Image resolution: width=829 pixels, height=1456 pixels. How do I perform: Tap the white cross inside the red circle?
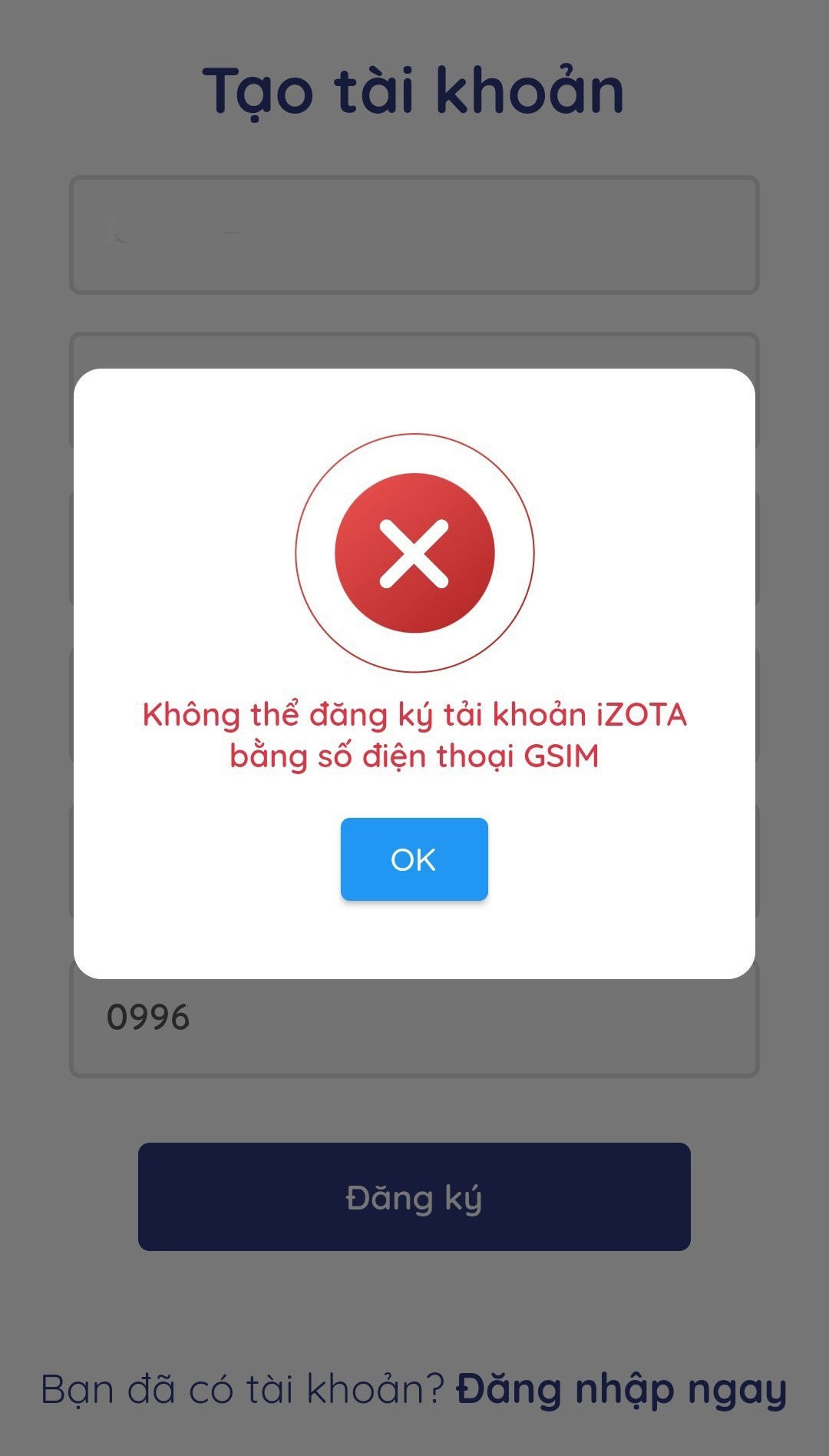click(414, 554)
